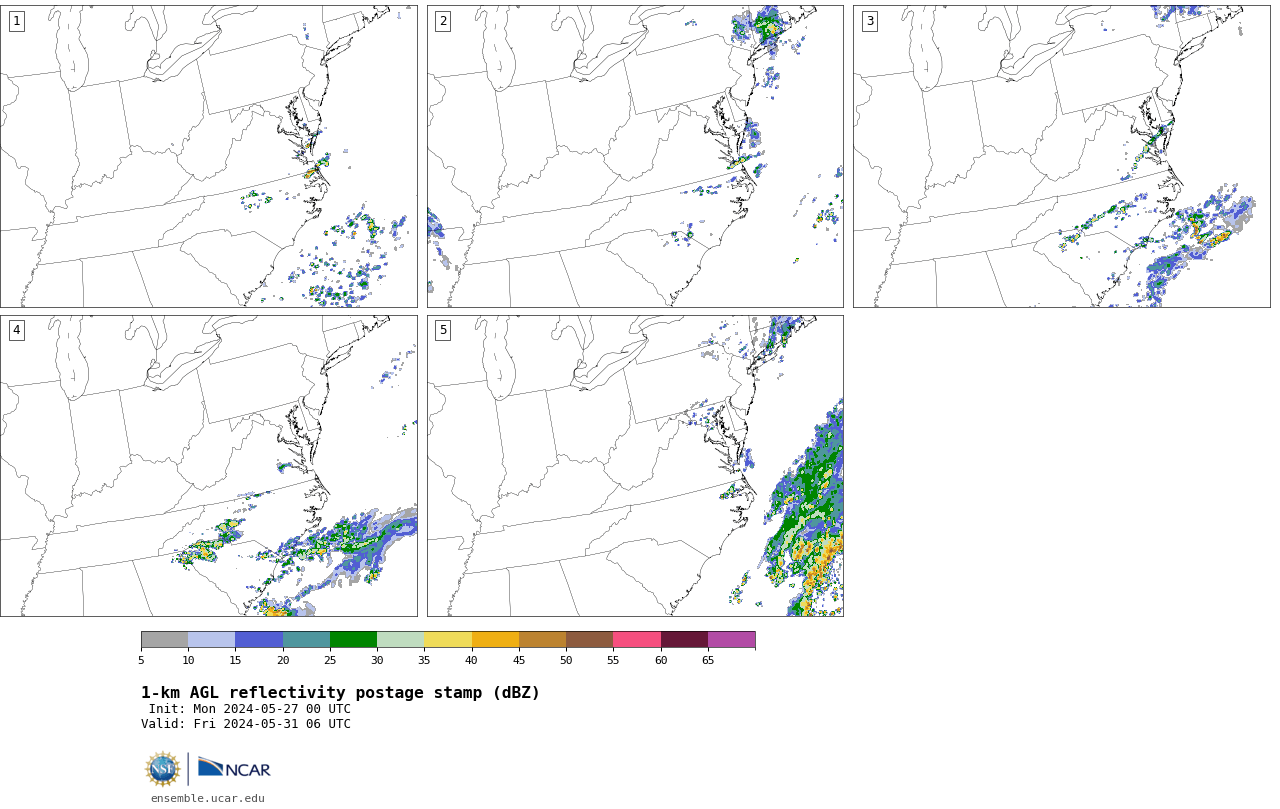Click the pale green 30-35 dBZ swatch
Viewport: 1280px width, 809px height.
pyautogui.click(x=400, y=640)
